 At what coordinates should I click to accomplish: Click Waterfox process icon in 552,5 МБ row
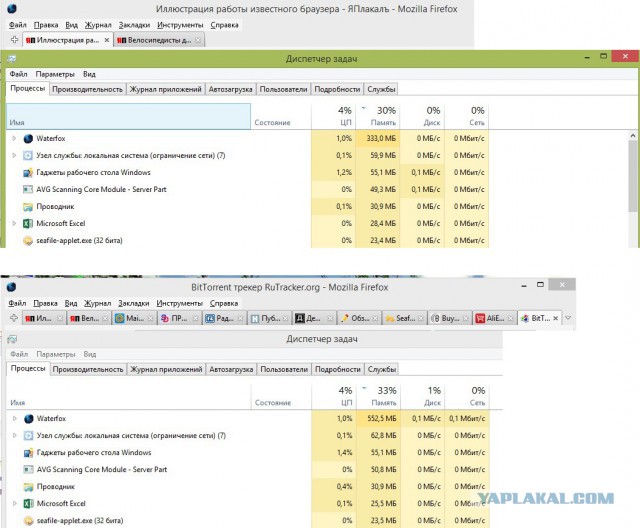29,419
